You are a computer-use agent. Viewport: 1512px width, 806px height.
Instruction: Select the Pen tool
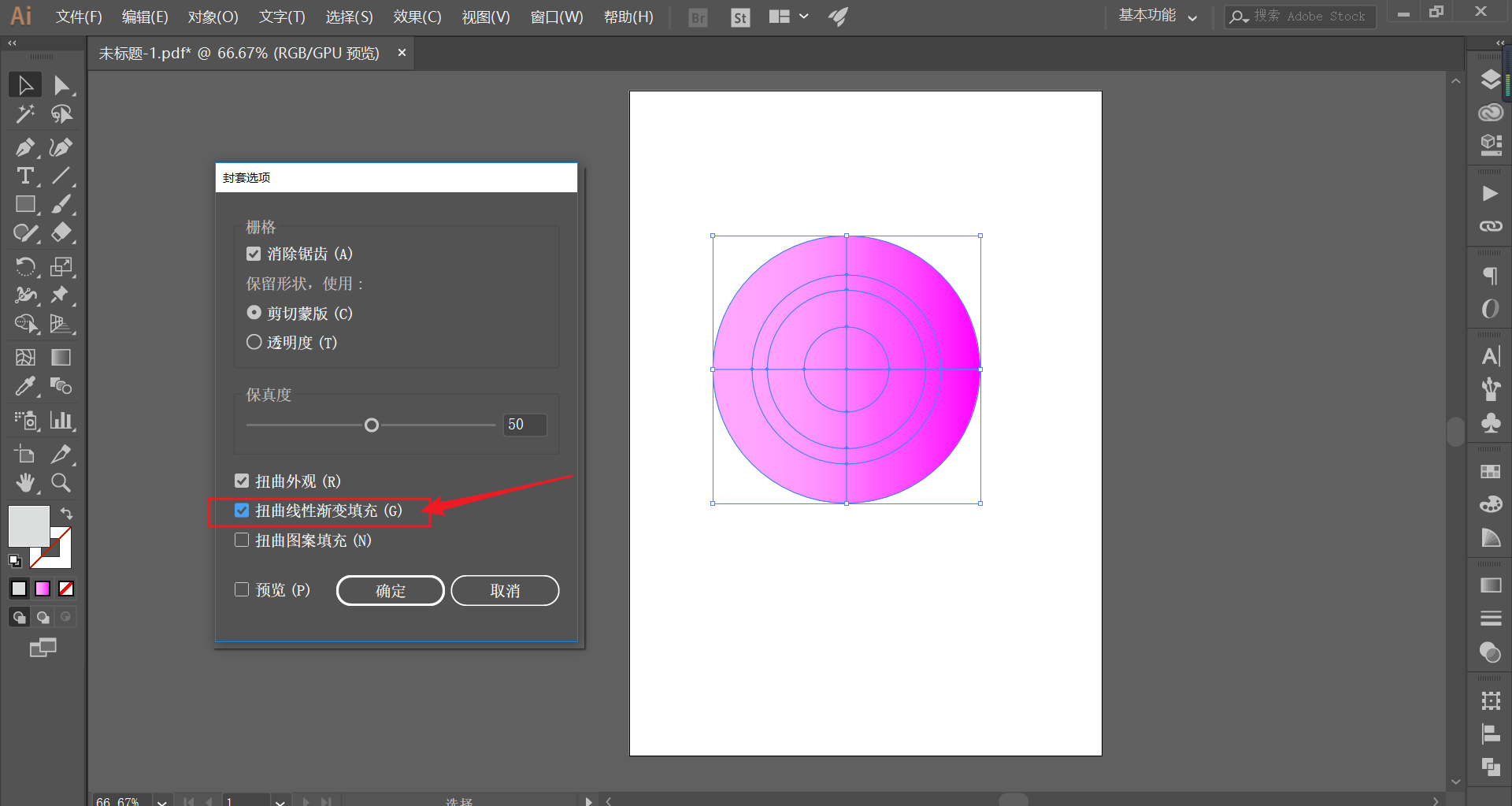pos(25,147)
